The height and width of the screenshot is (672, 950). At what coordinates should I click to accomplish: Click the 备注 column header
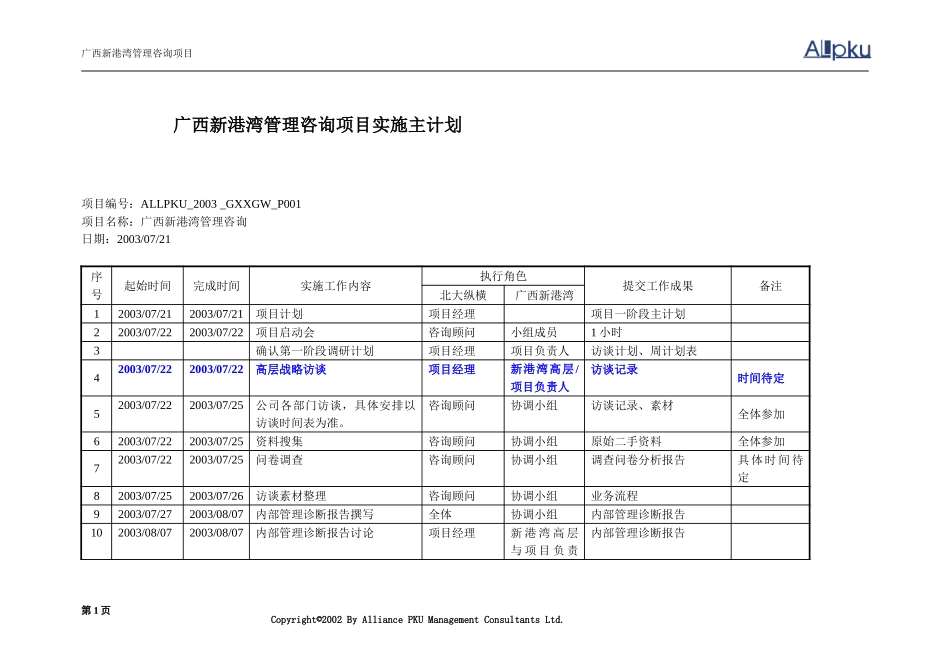click(x=771, y=286)
